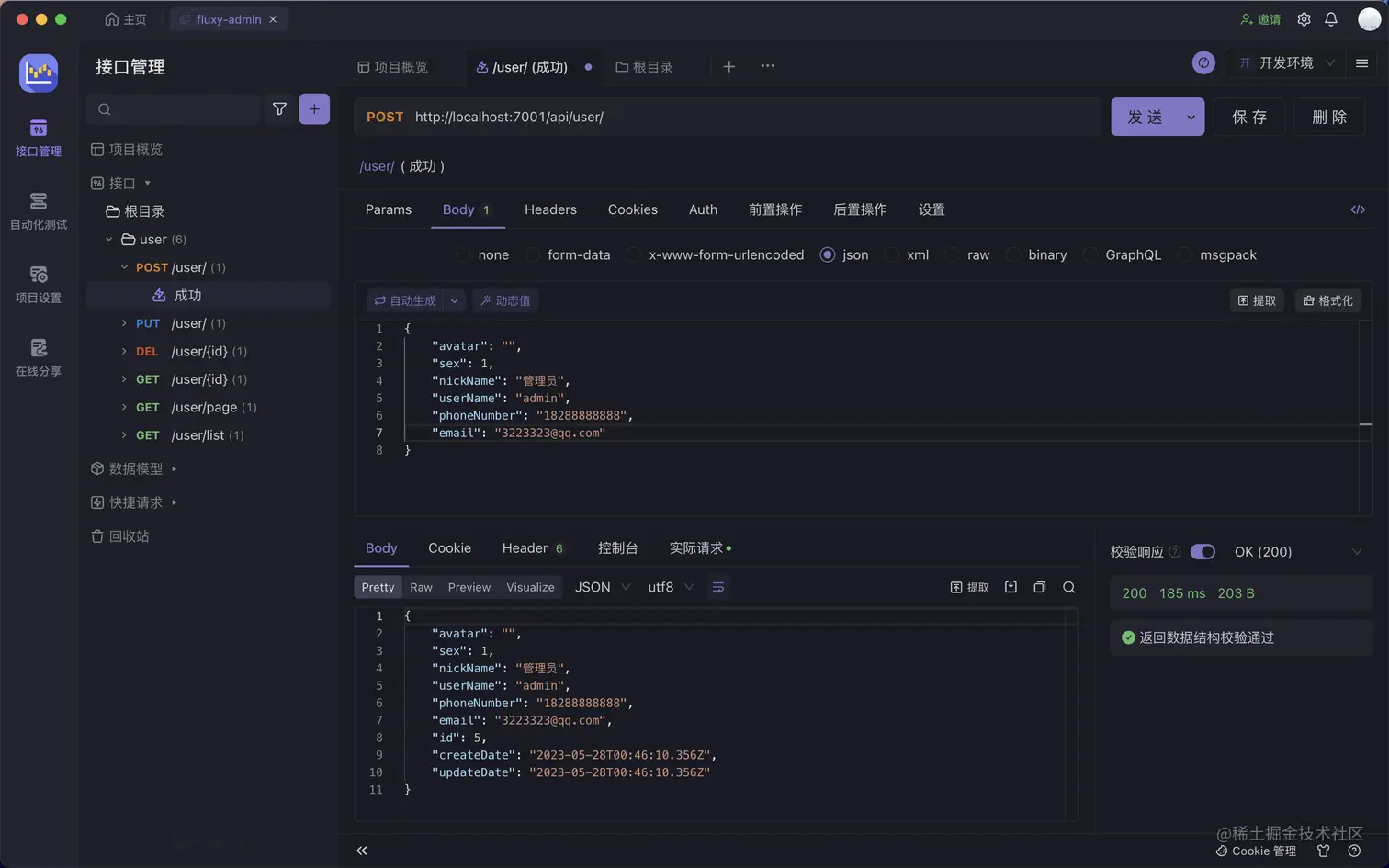Click the filter funnel icon

point(279,109)
